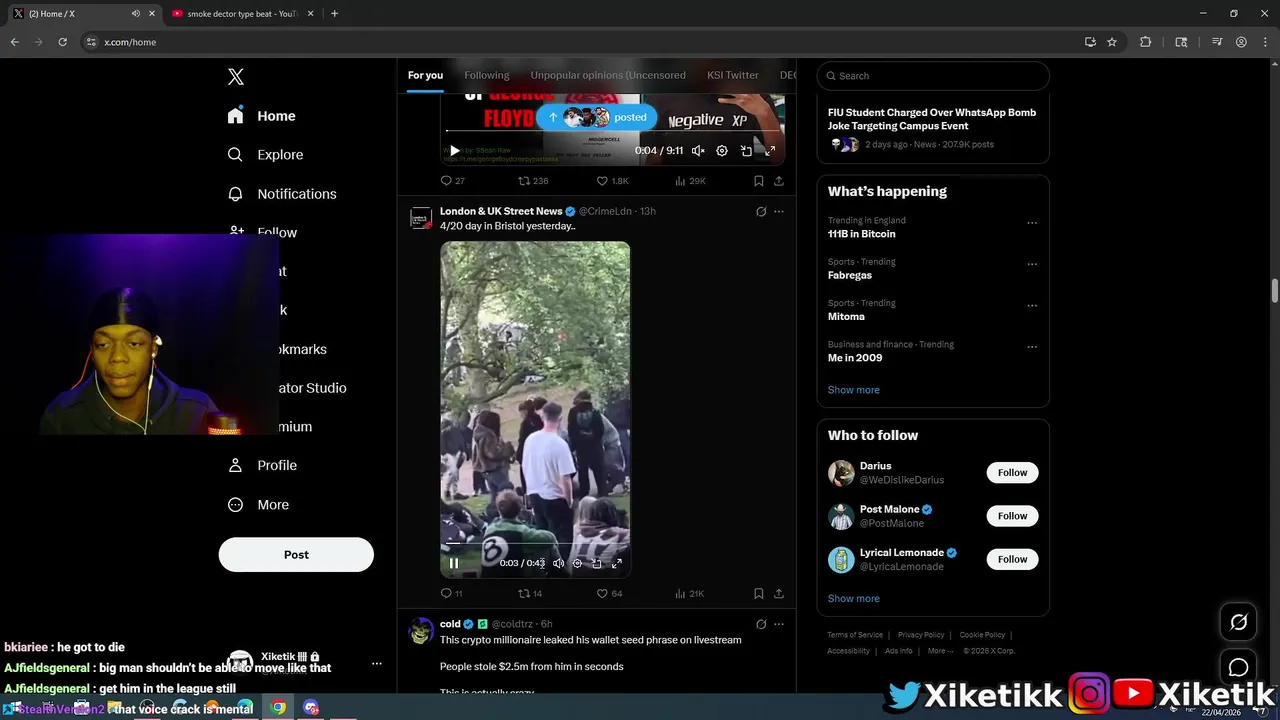Mute the Bristol 0:43 video
Image resolution: width=1280 pixels, height=720 pixels.
558,563
